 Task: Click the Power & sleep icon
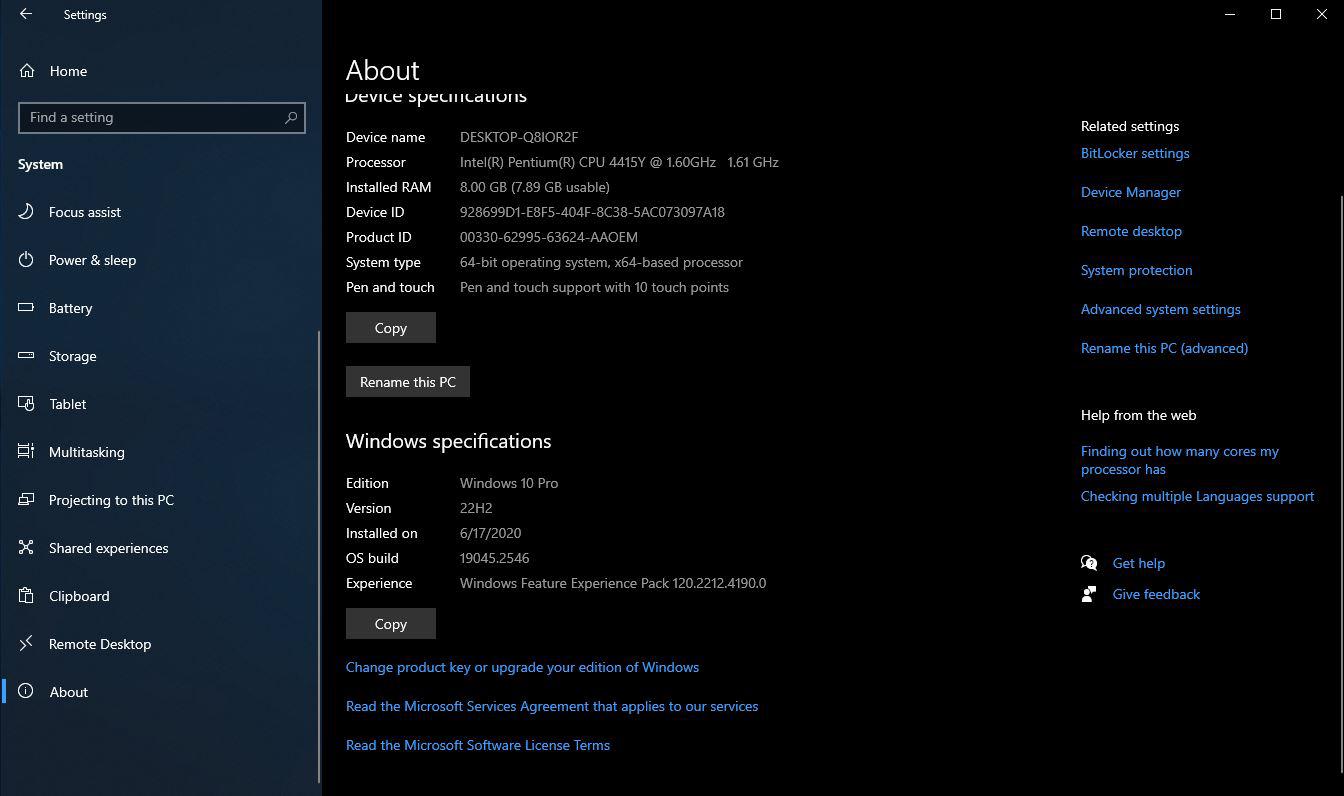27,260
